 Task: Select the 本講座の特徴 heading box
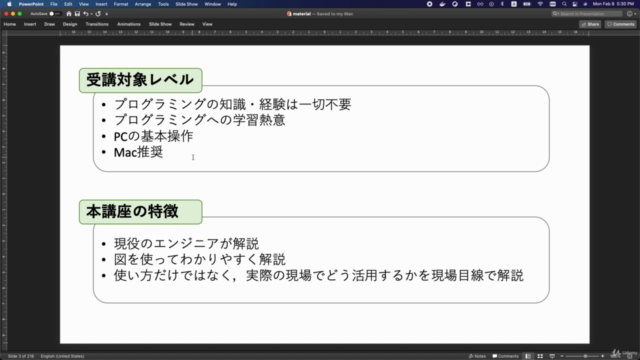(140, 211)
